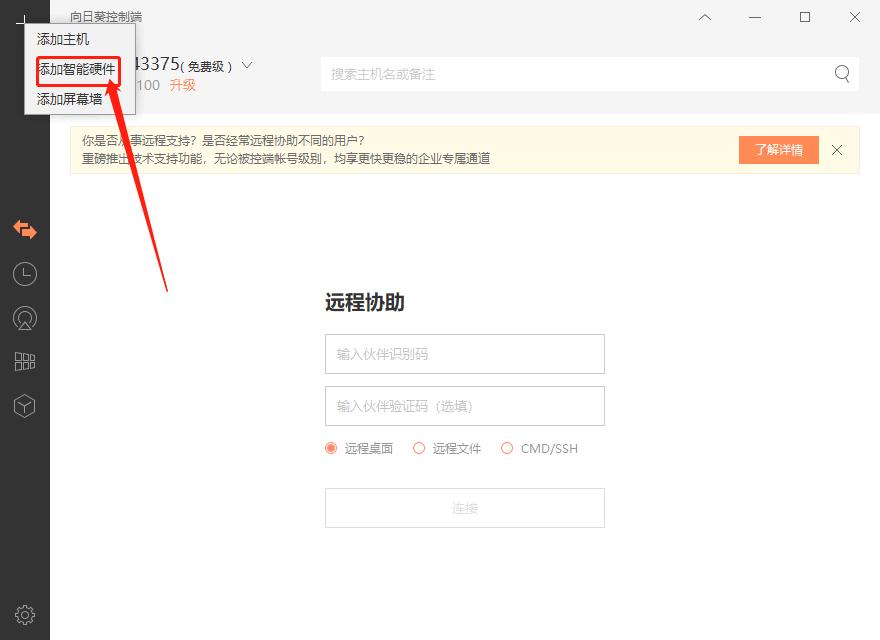880x640 pixels.
Task: Select the CMD/SSH radio button
Action: pos(507,448)
